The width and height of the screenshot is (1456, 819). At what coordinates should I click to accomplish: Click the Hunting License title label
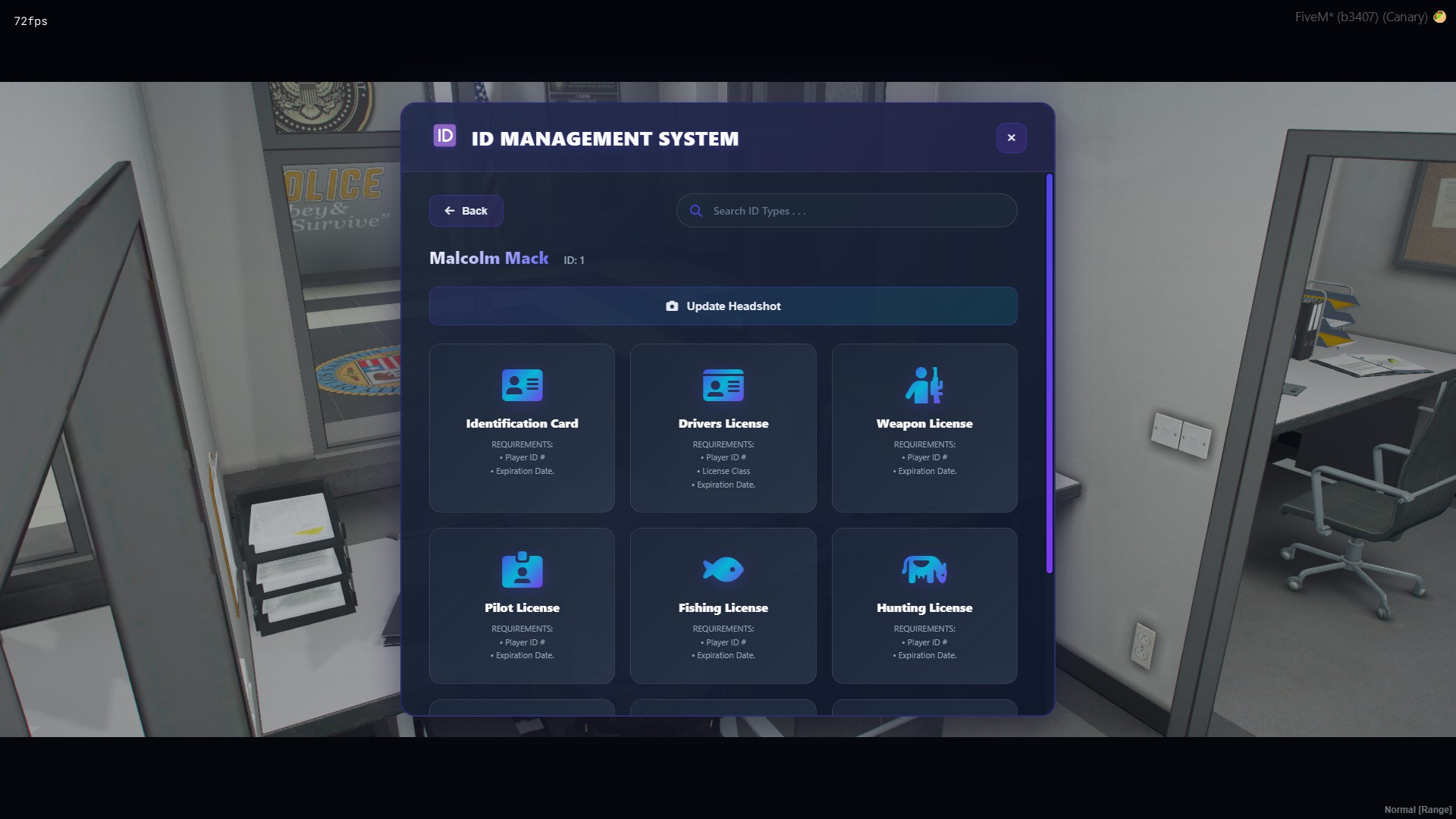tap(924, 608)
